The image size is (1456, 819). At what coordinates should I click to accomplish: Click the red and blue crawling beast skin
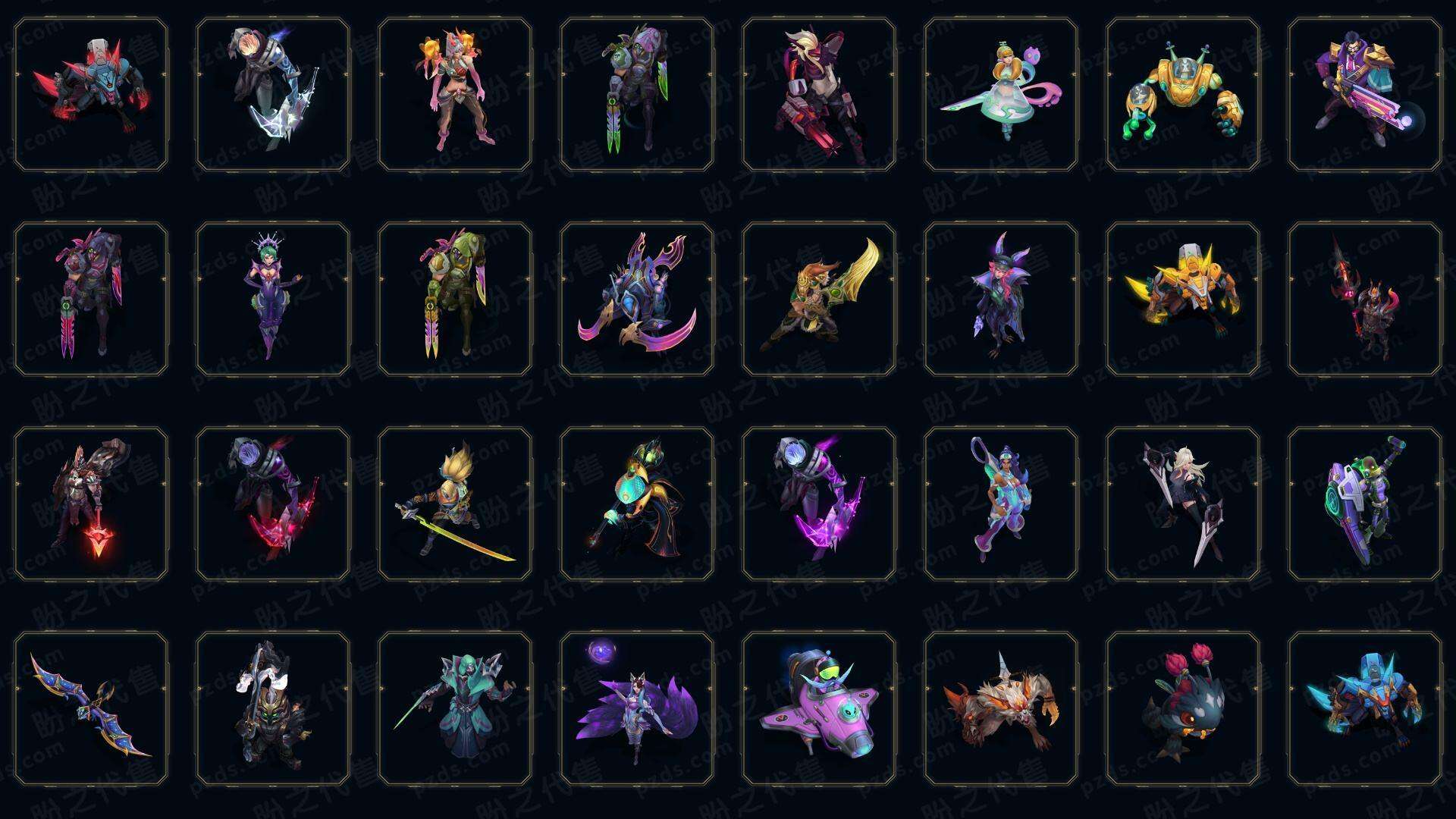(x=91, y=95)
